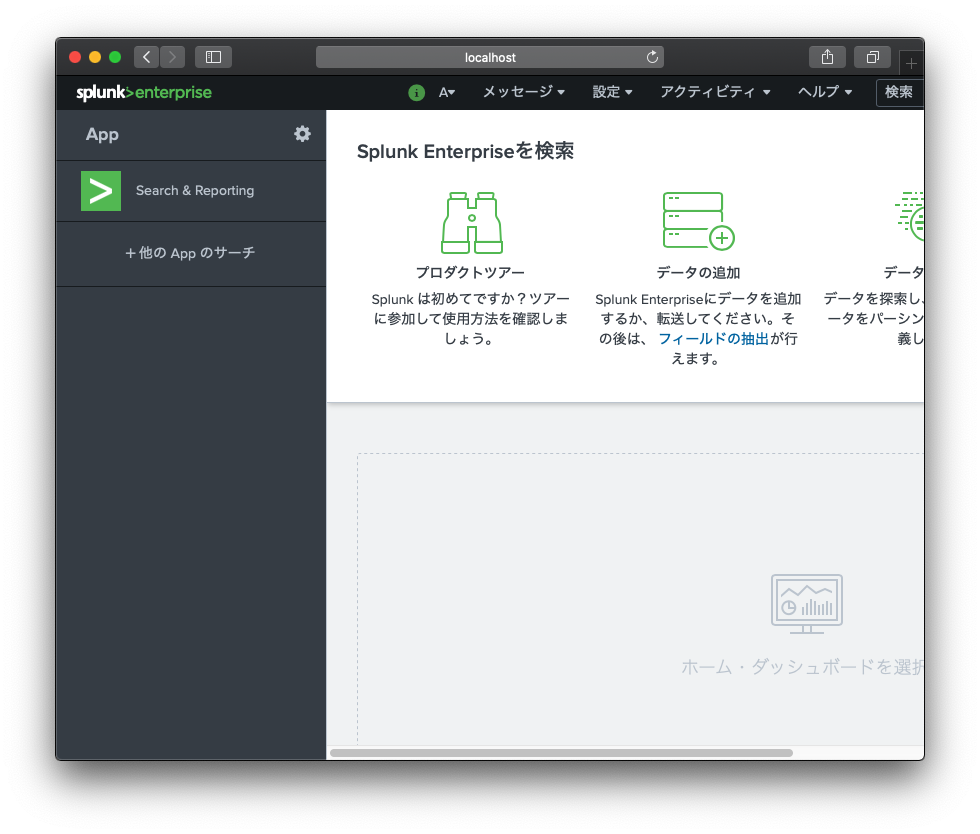Click the horizontal scrollbar at bottom
Viewport: 980px width, 834px height.
click(x=561, y=752)
